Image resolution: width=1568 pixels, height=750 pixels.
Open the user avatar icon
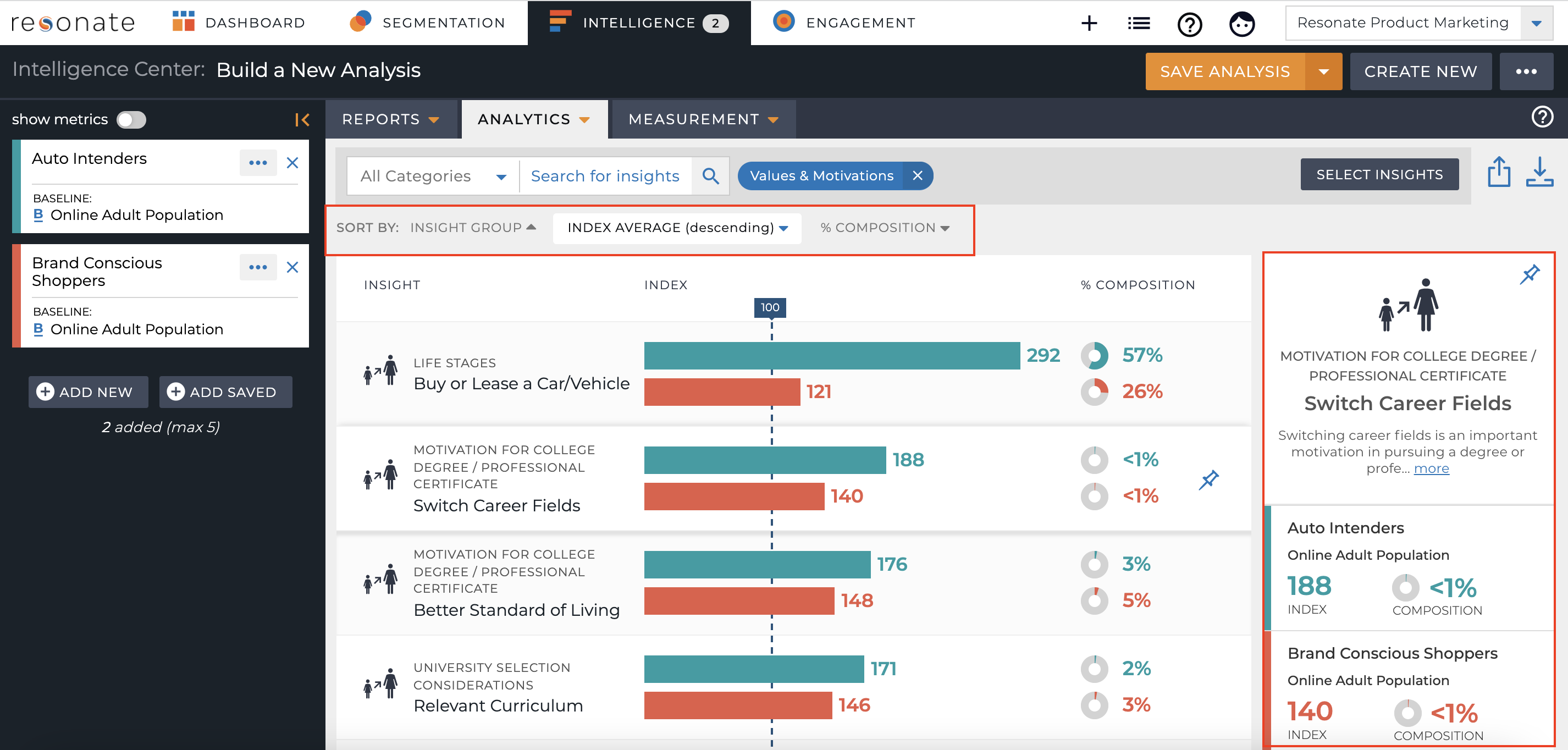point(1242,24)
